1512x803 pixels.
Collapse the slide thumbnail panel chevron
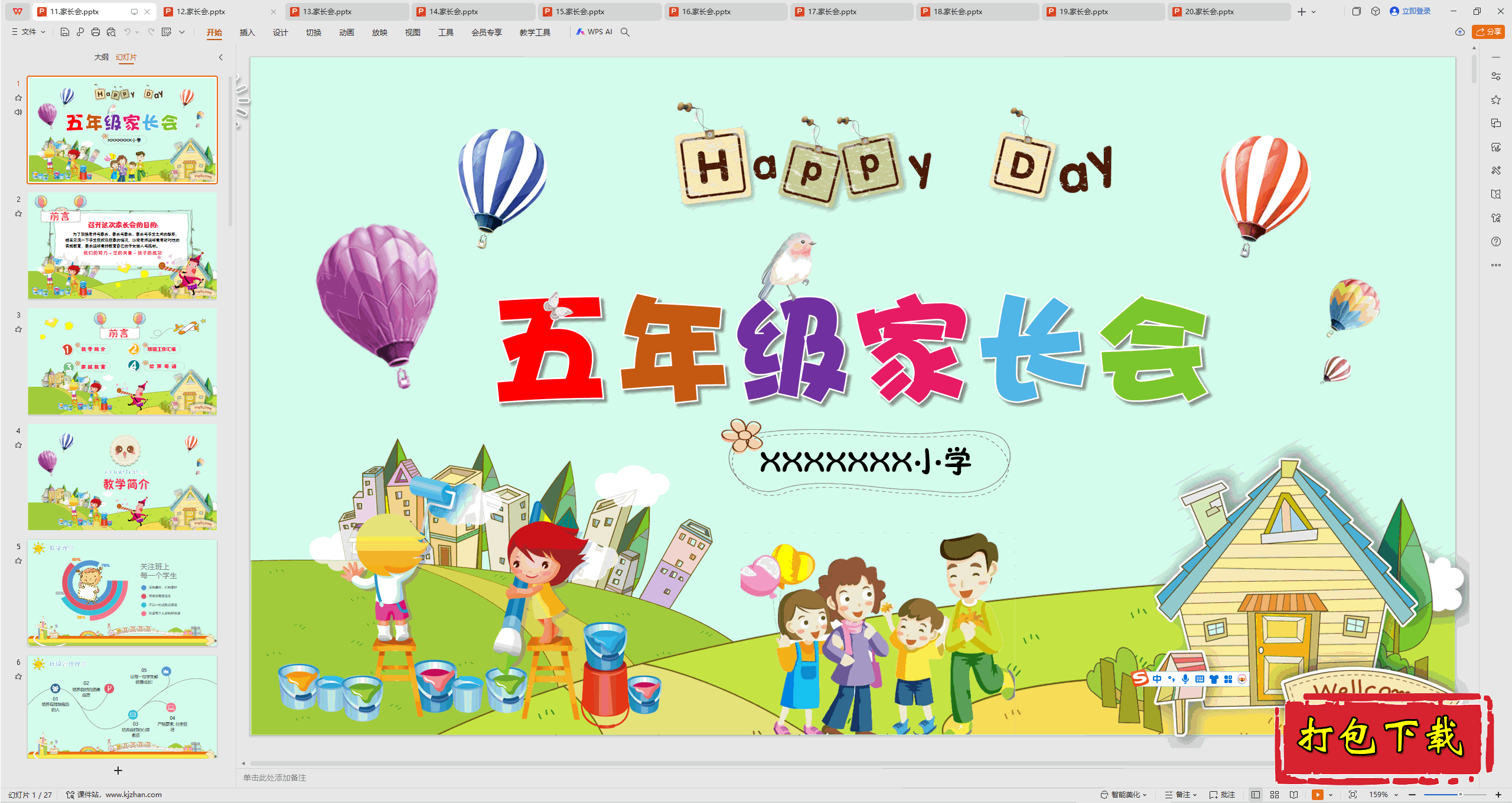pyautogui.click(x=221, y=57)
